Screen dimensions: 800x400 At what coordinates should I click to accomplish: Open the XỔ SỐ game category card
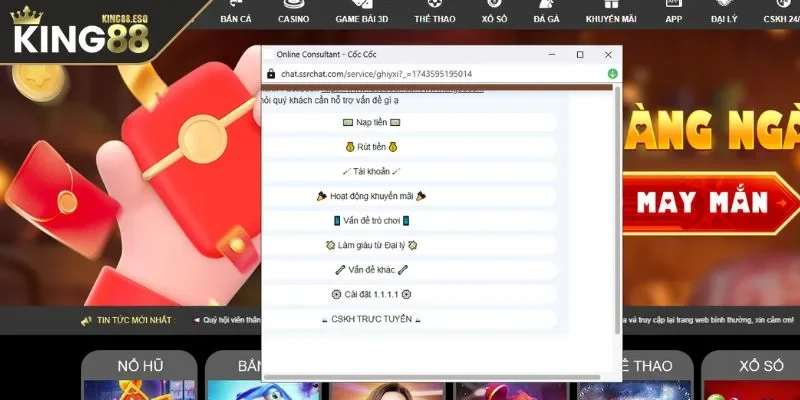point(761,365)
